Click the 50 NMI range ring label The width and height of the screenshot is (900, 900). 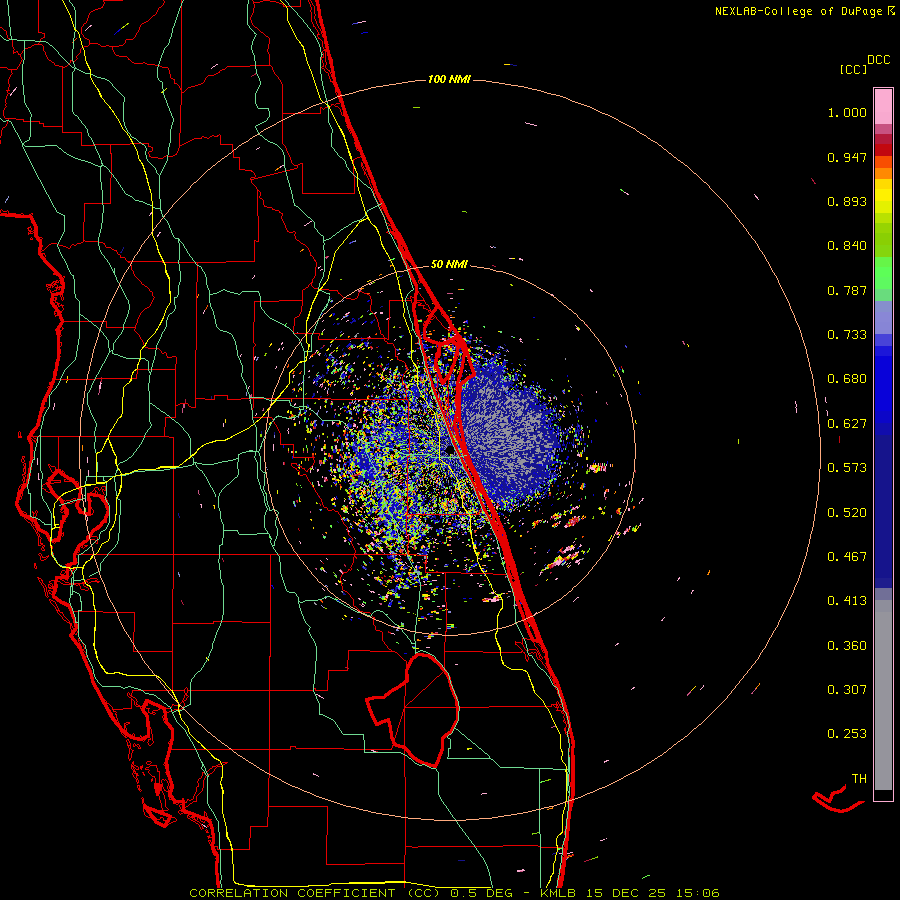[x=449, y=265]
